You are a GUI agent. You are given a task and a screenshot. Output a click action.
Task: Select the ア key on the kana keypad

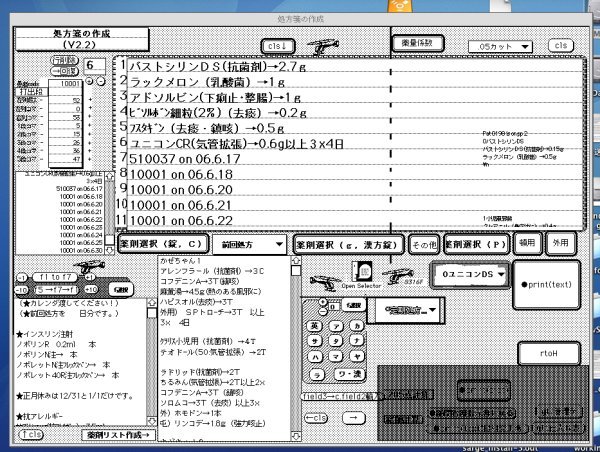click(x=336, y=326)
